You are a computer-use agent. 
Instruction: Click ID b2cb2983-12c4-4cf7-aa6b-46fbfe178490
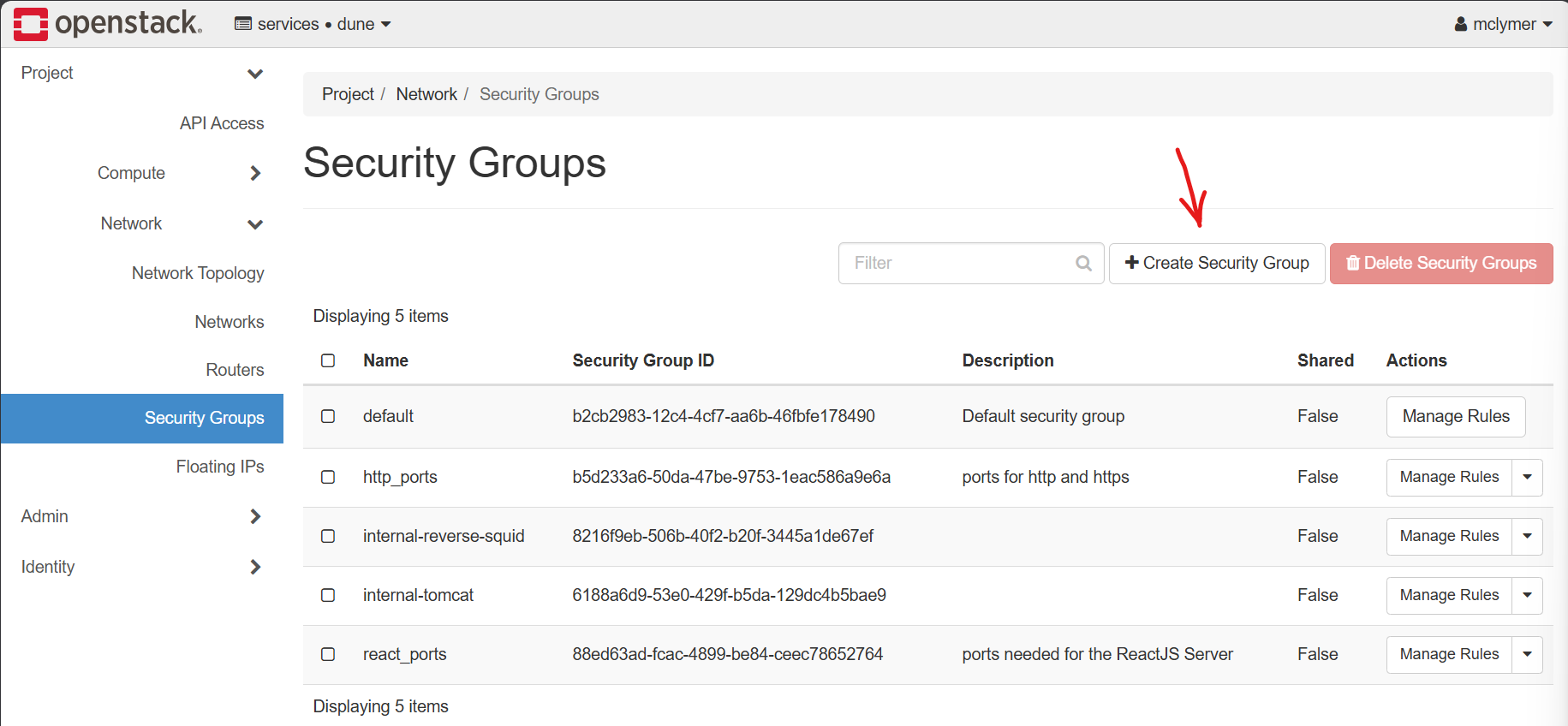724,416
